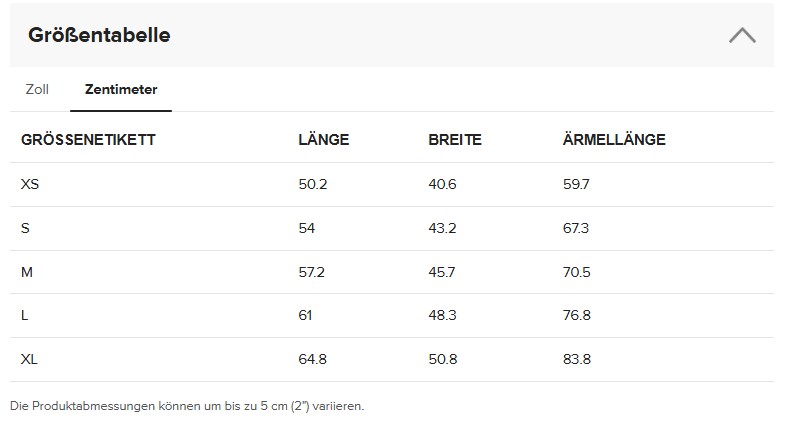
Task: Click the GRÖSSENETIKETT column header
Action: (x=88, y=140)
